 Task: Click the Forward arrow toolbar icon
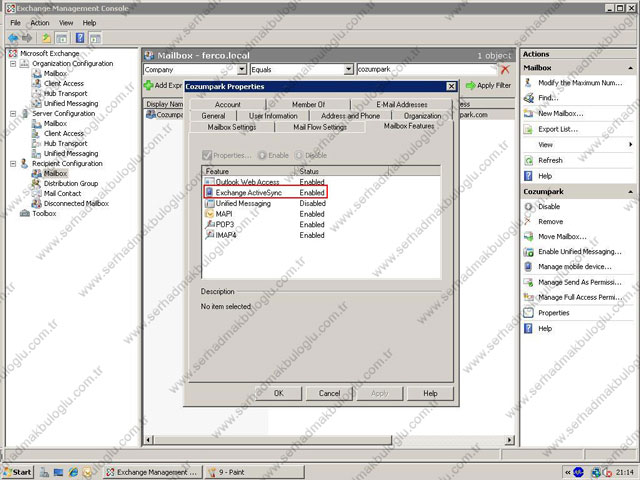(27, 38)
